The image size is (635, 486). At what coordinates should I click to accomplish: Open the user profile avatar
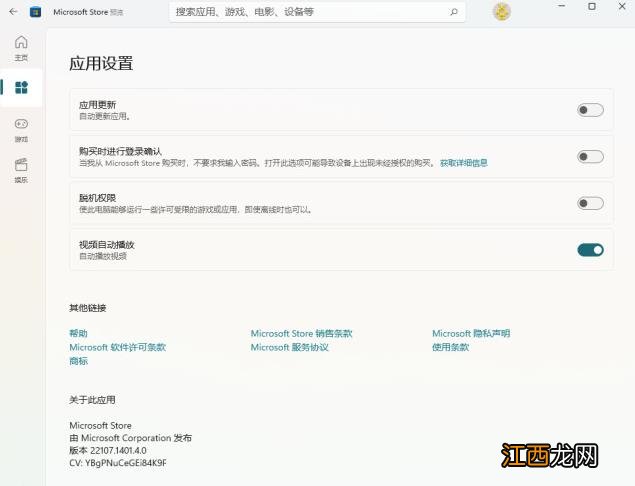502,12
